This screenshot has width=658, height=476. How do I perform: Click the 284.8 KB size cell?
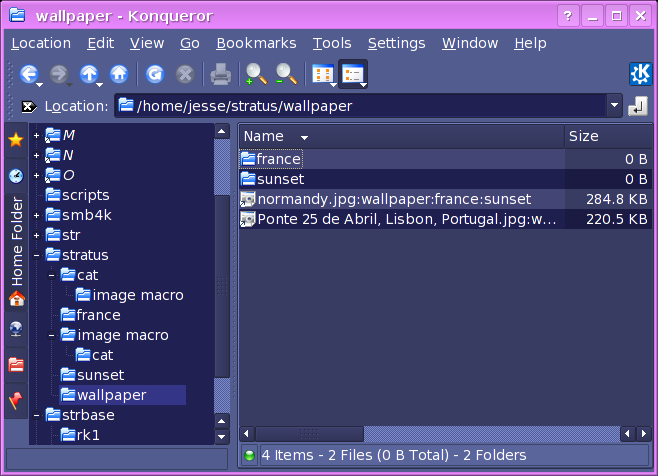[x=608, y=199]
